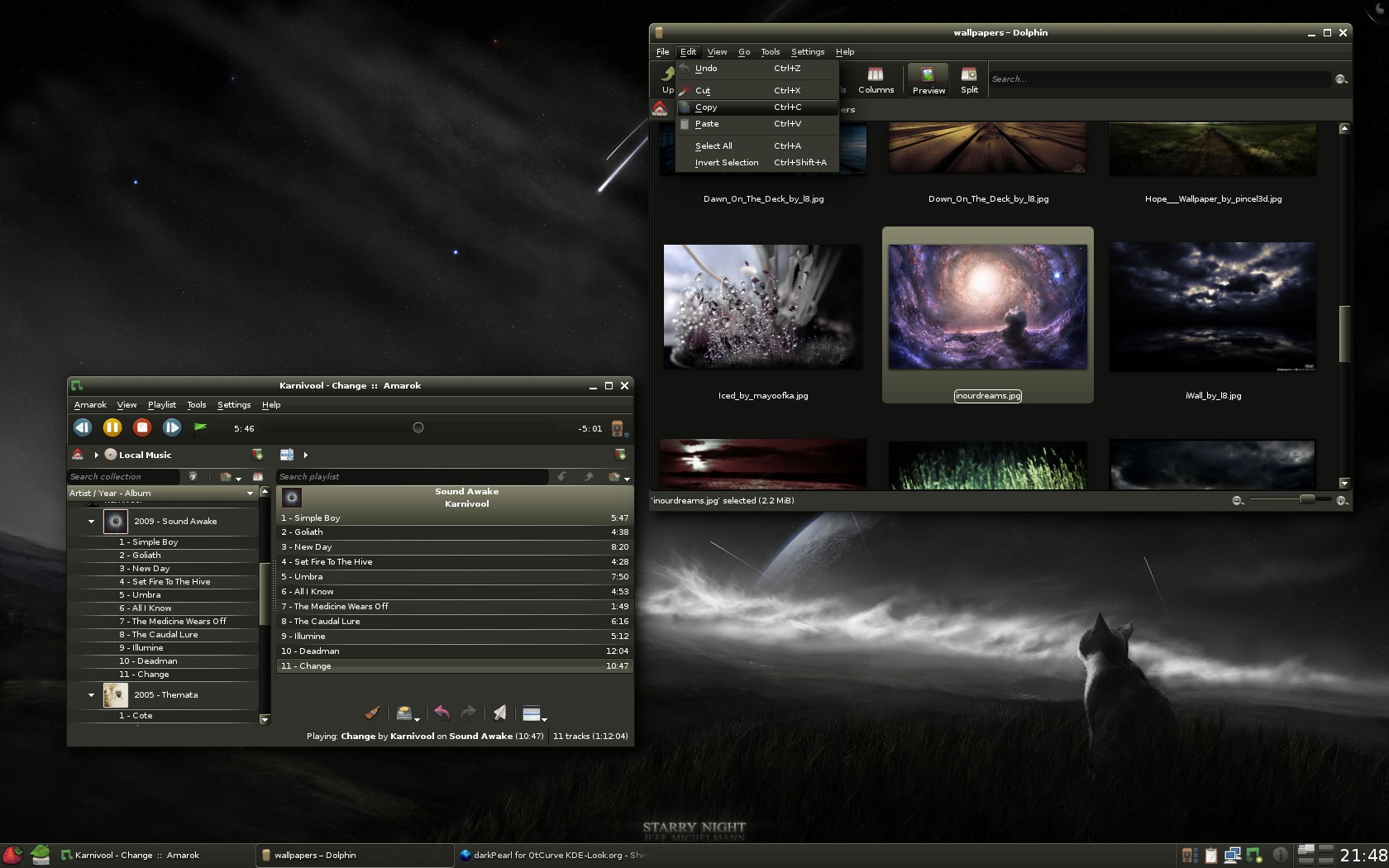The image size is (1389, 868).
Task: Toggle Split view in Dolphin
Action: (x=969, y=80)
